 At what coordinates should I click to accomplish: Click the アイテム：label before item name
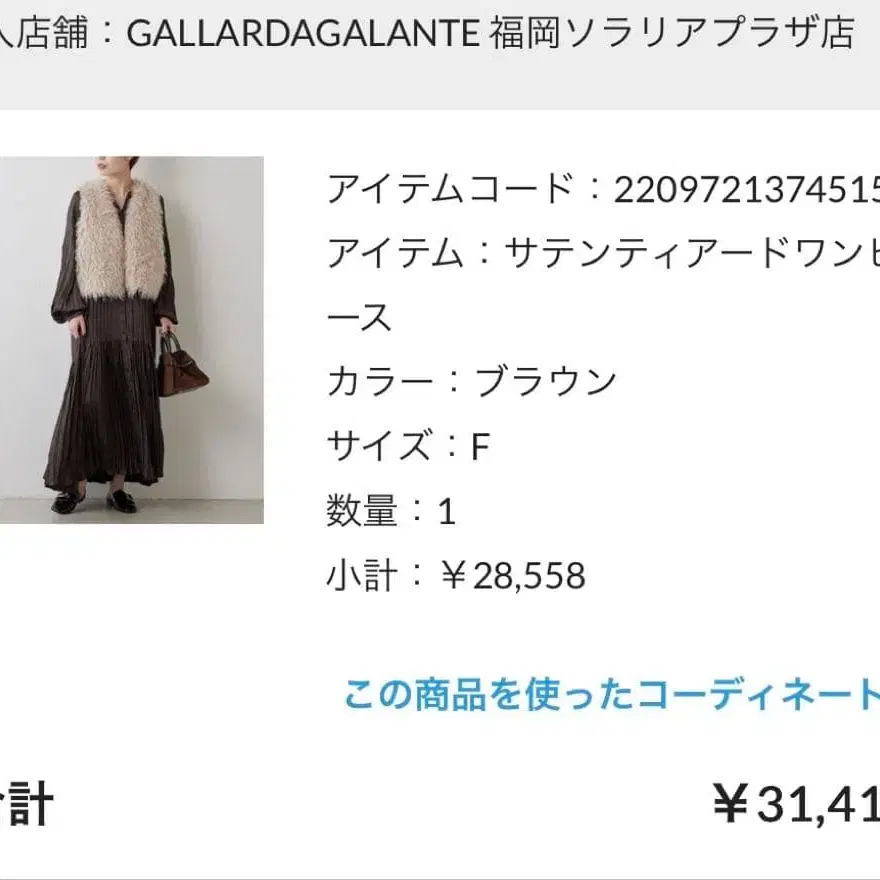[409, 253]
